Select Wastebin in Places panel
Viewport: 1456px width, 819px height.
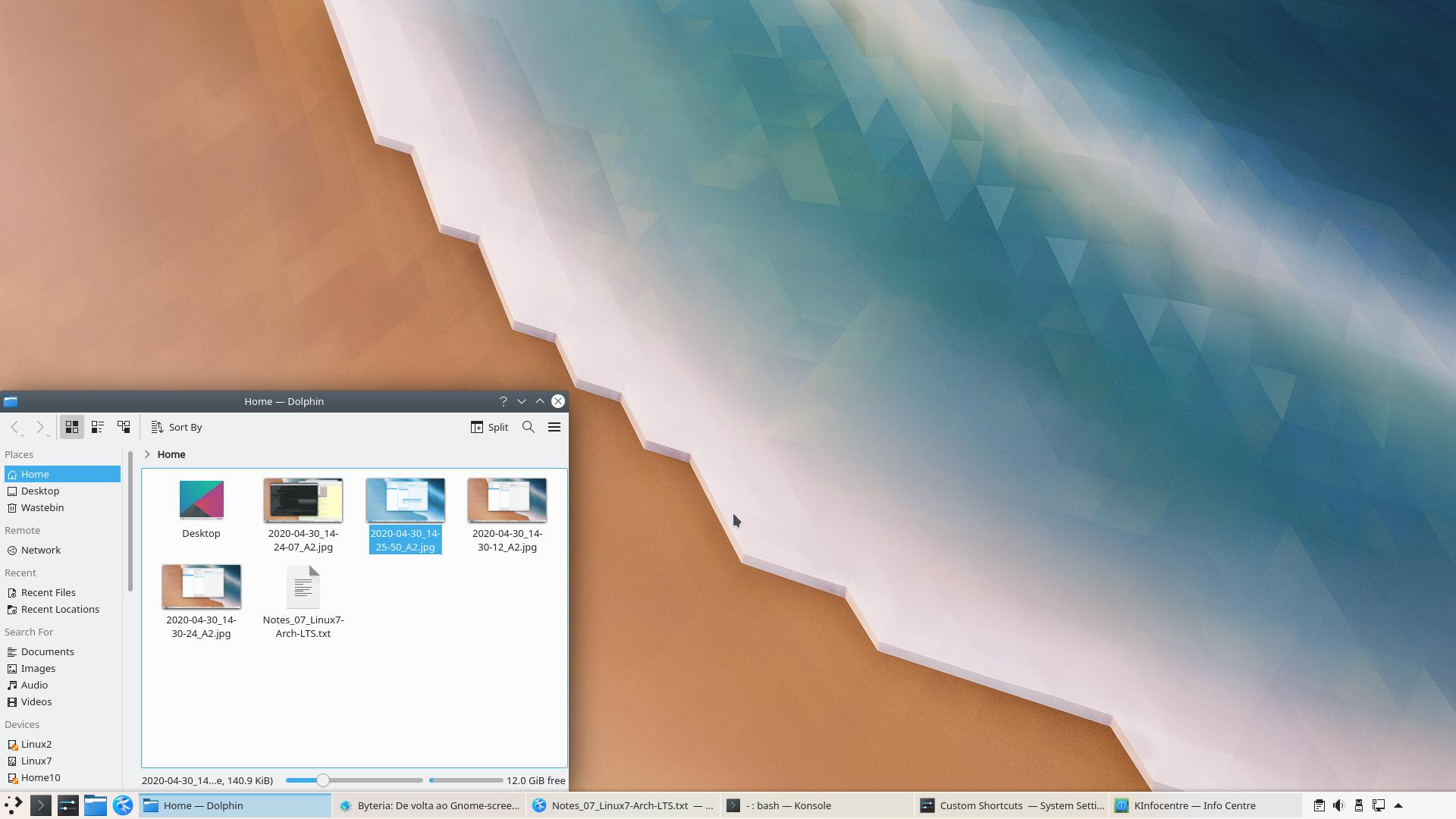pos(42,507)
